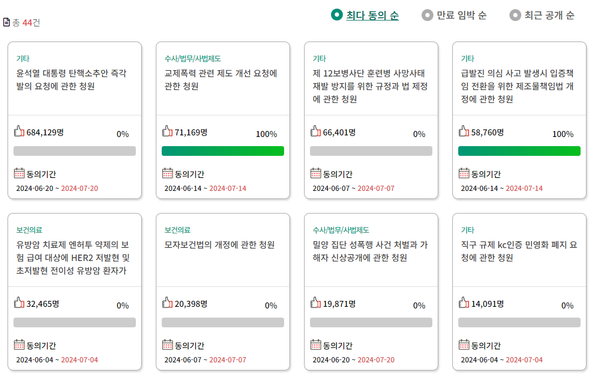Click the 기타 category on 급발진 card
Screen dimensions: 600x378
click(468, 59)
